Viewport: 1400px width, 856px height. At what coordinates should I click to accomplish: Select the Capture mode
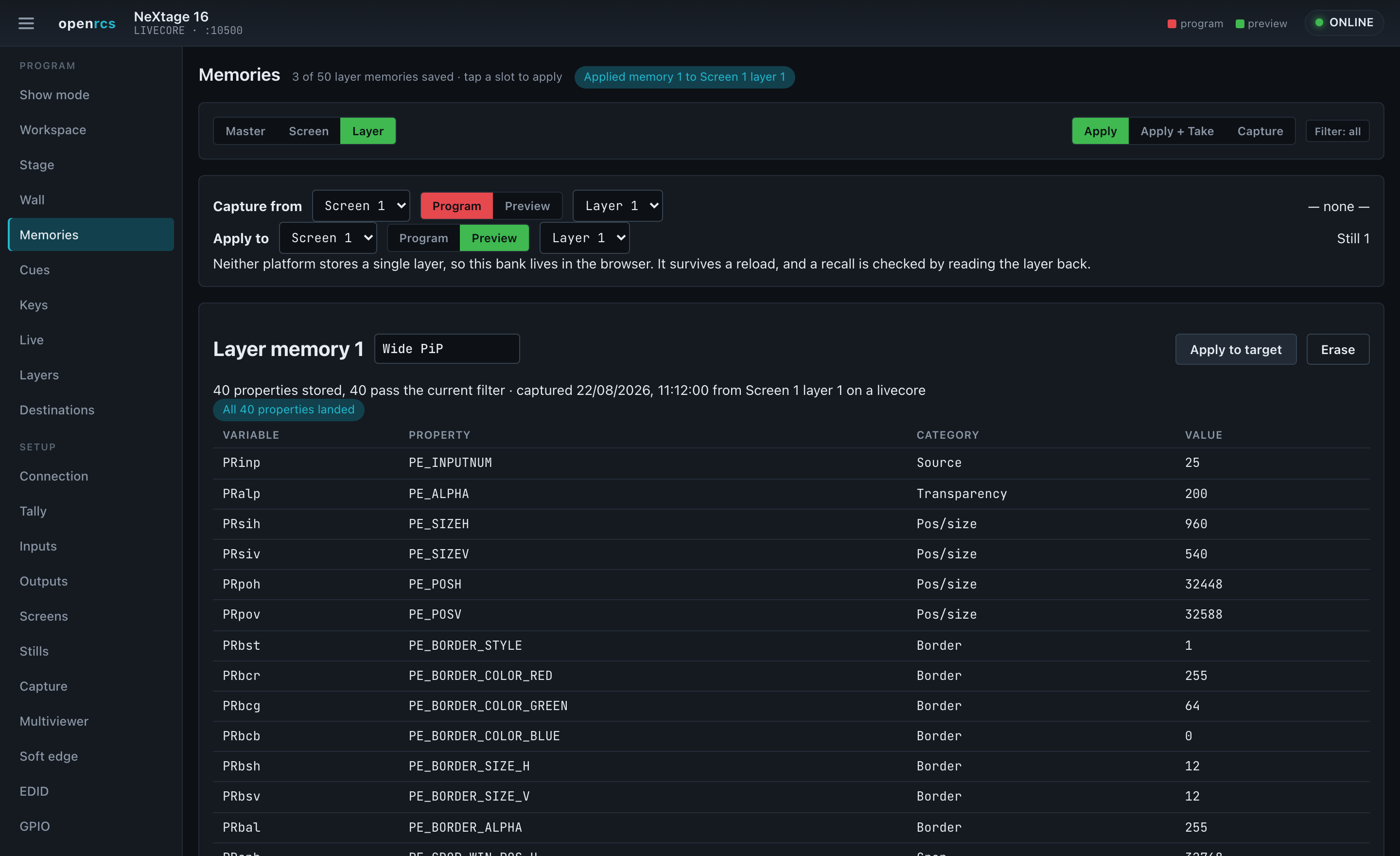click(1260, 131)
